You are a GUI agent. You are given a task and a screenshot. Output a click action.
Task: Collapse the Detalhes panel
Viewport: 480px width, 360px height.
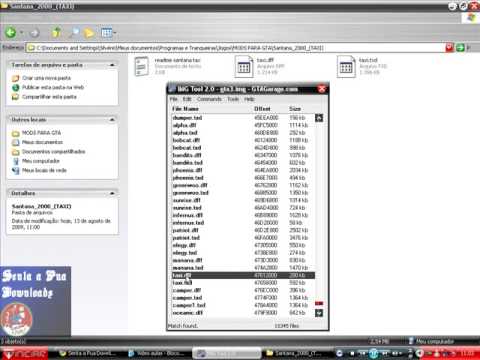click(x=112, y=193)
